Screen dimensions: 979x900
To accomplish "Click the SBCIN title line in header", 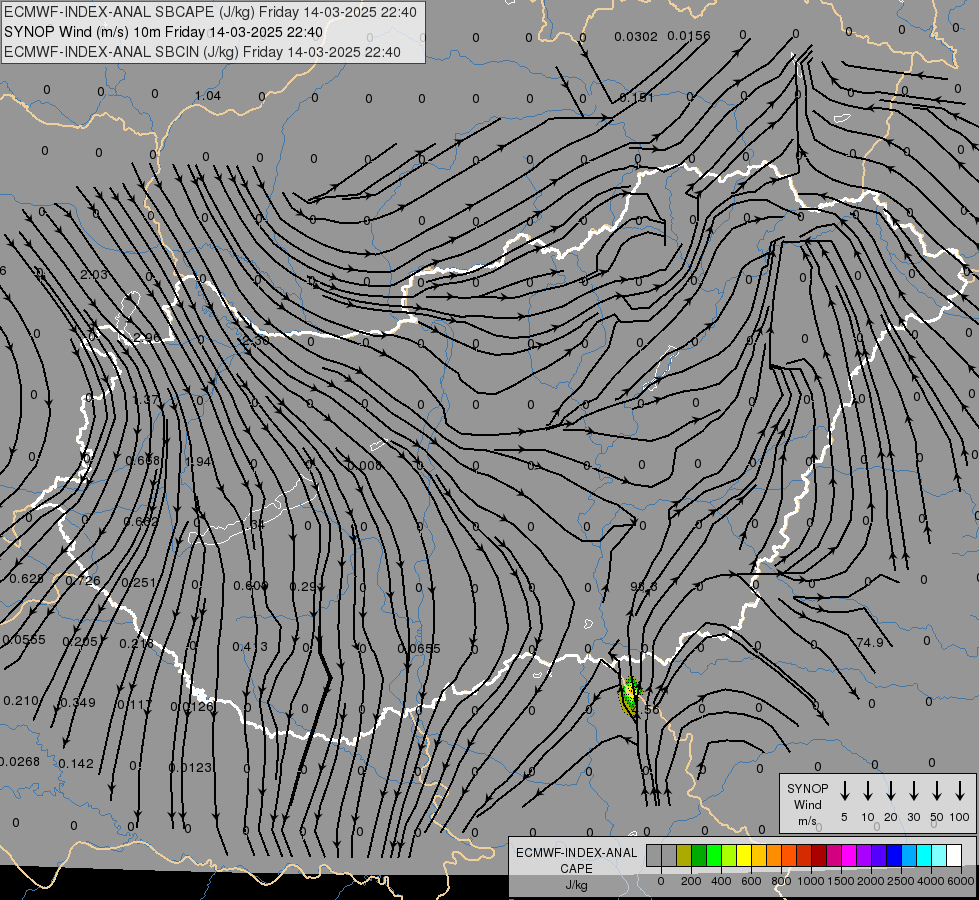I will pos(202,52).
